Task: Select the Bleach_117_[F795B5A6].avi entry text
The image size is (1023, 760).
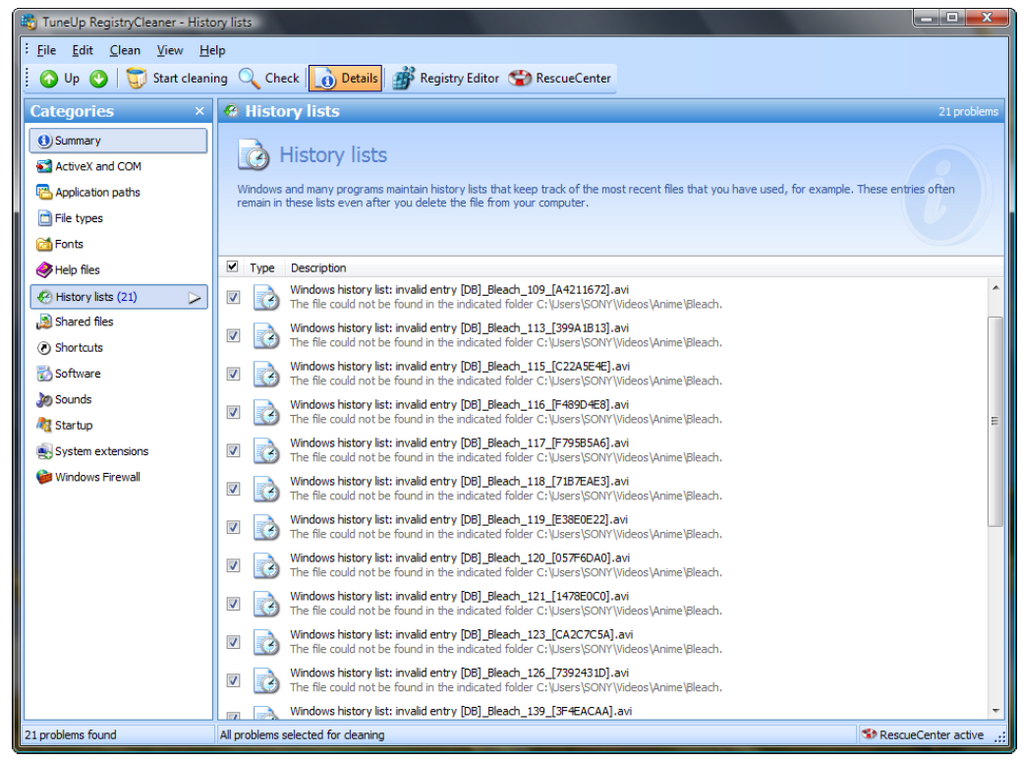Action: [459, 443]
